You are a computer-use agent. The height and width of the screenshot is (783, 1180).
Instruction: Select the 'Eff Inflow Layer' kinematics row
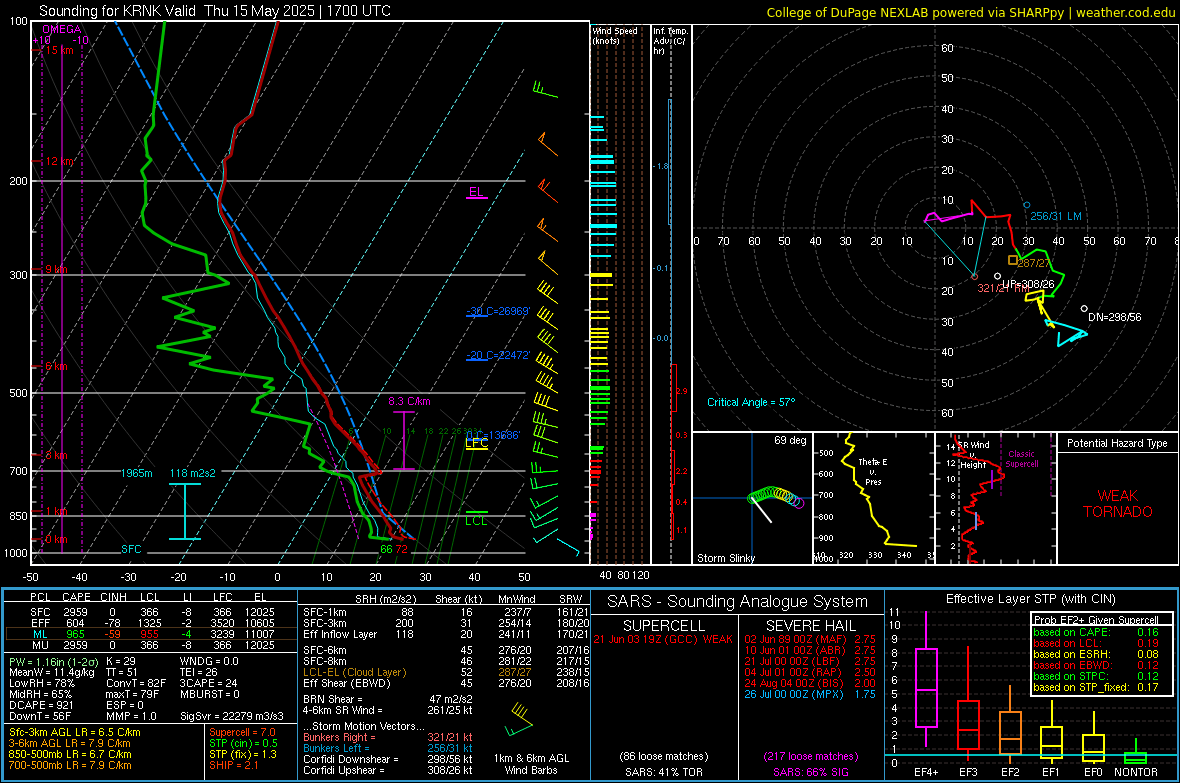pyautogui.click(x=446, y=634)
